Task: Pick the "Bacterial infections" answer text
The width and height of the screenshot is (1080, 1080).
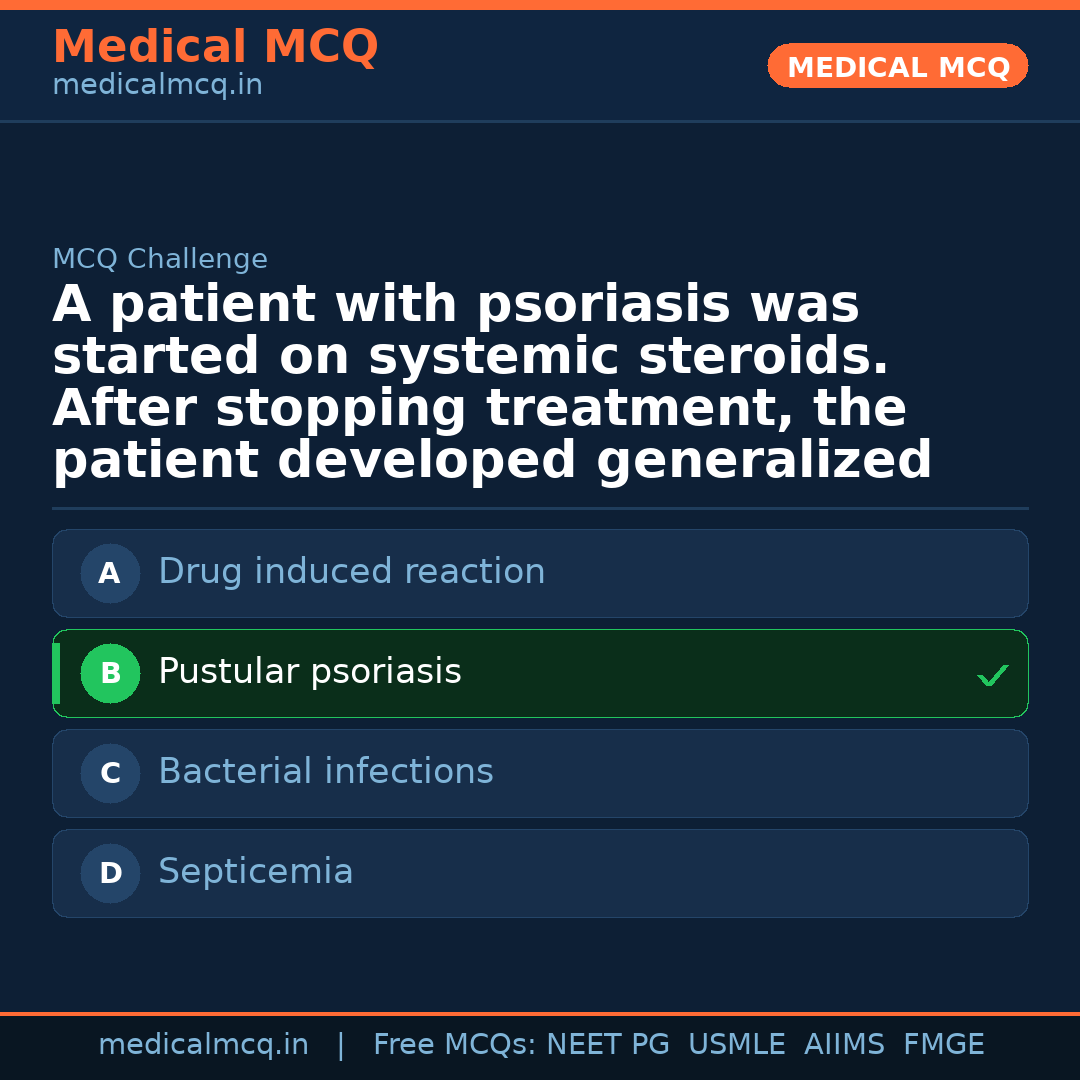Action: coord(325,772)
